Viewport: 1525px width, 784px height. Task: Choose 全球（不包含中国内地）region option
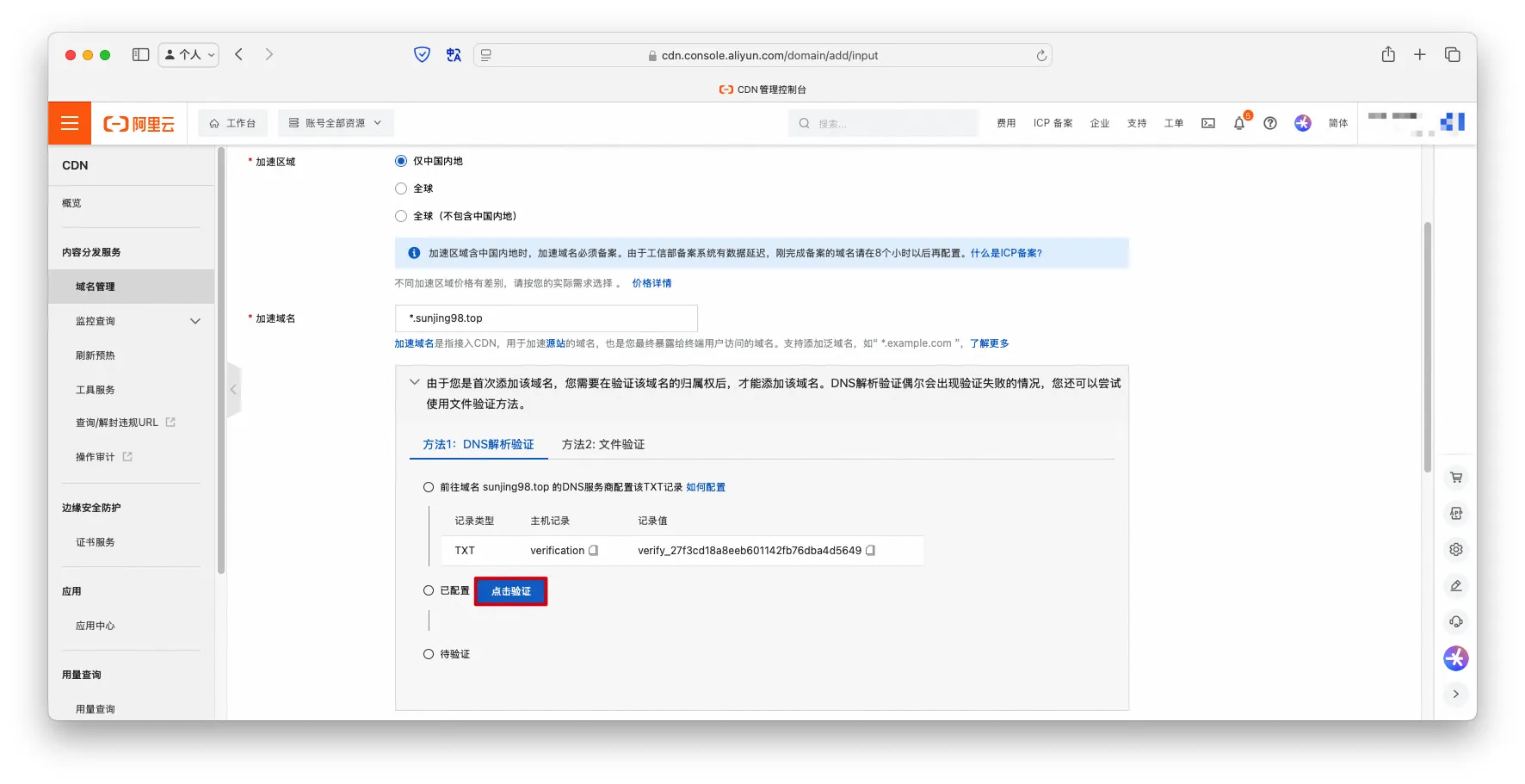point(401,216)
